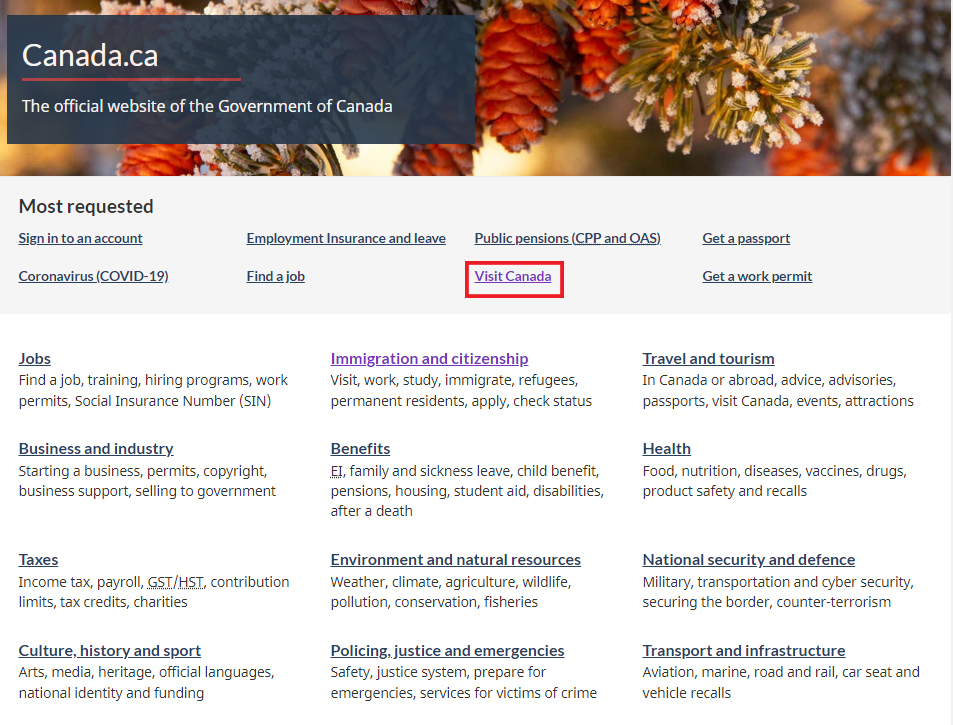Click the Business and industry heading
This screenshot has width=953, height=725.
pos(96,448)
